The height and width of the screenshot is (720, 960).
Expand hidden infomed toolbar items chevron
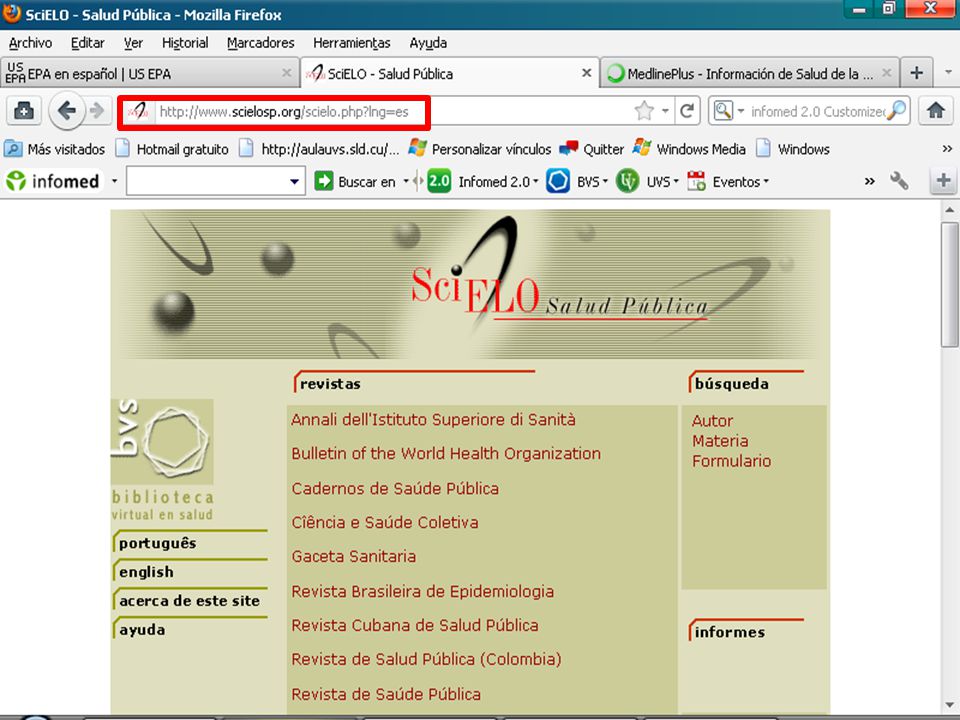tap(869, 181)
